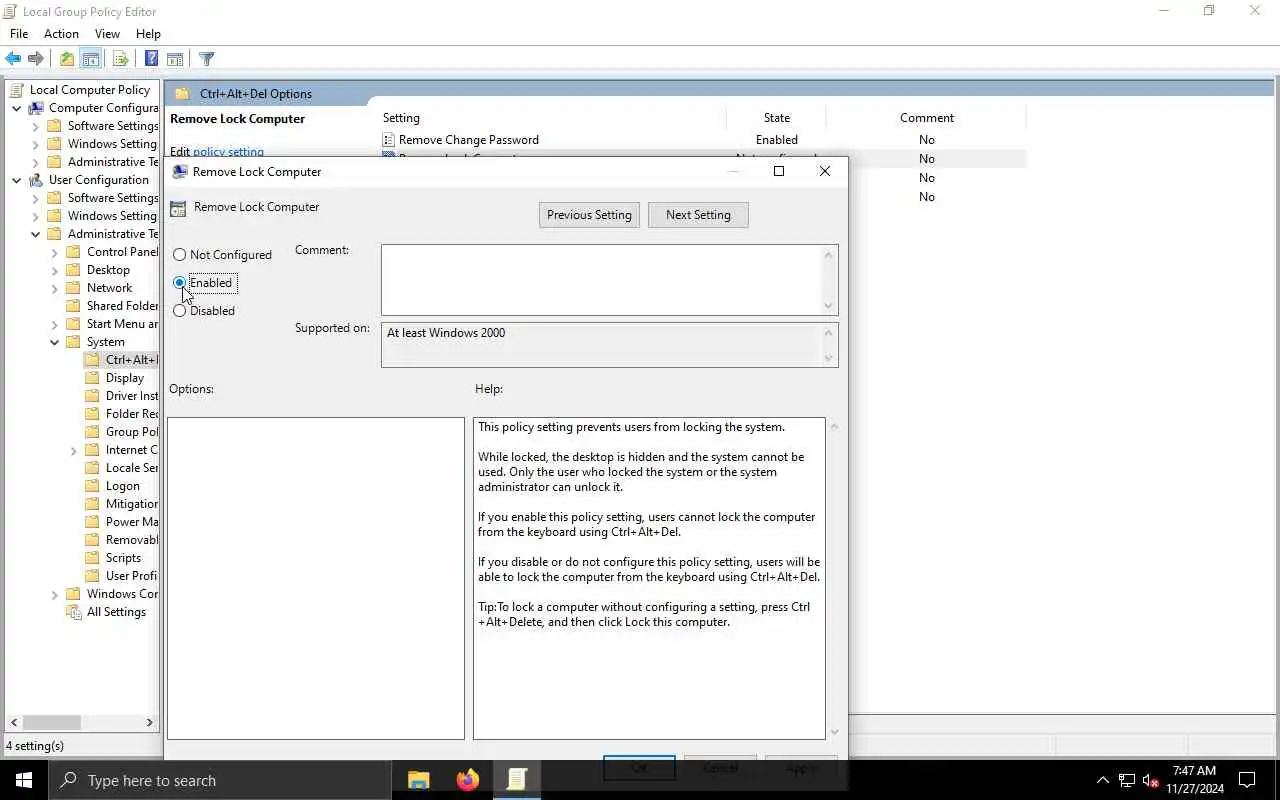Open the Action menu
Viewport: 1280px width, 800px height.
tap(61, 34)
